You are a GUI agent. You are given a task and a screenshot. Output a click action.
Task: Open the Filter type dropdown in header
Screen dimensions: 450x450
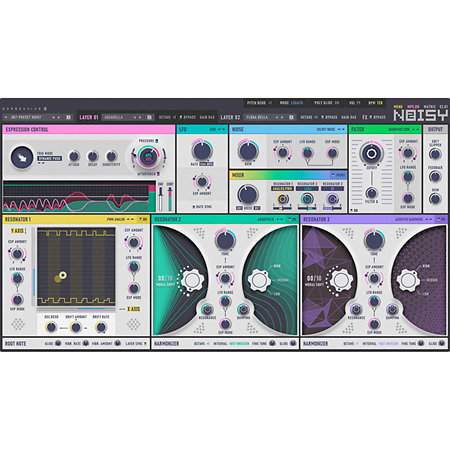pos(404,129)
